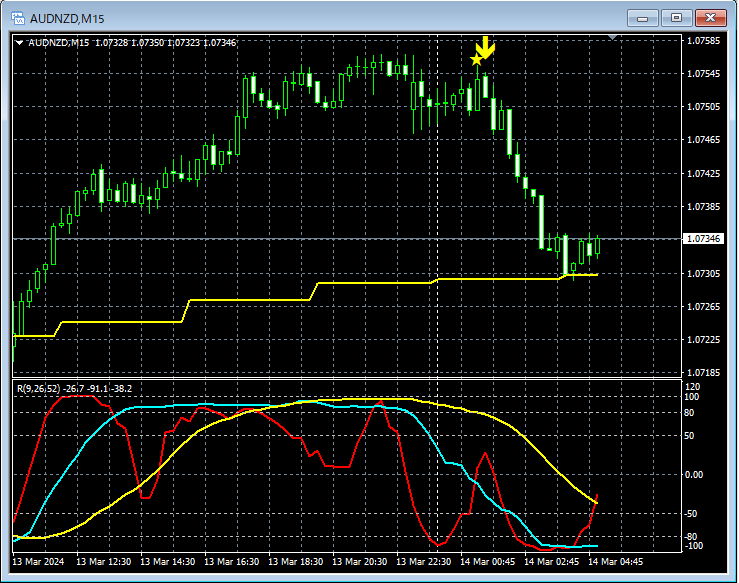Click price scale value 1.07505
Viewport: 739px width, 583px height.
click(x=703, y=107)
